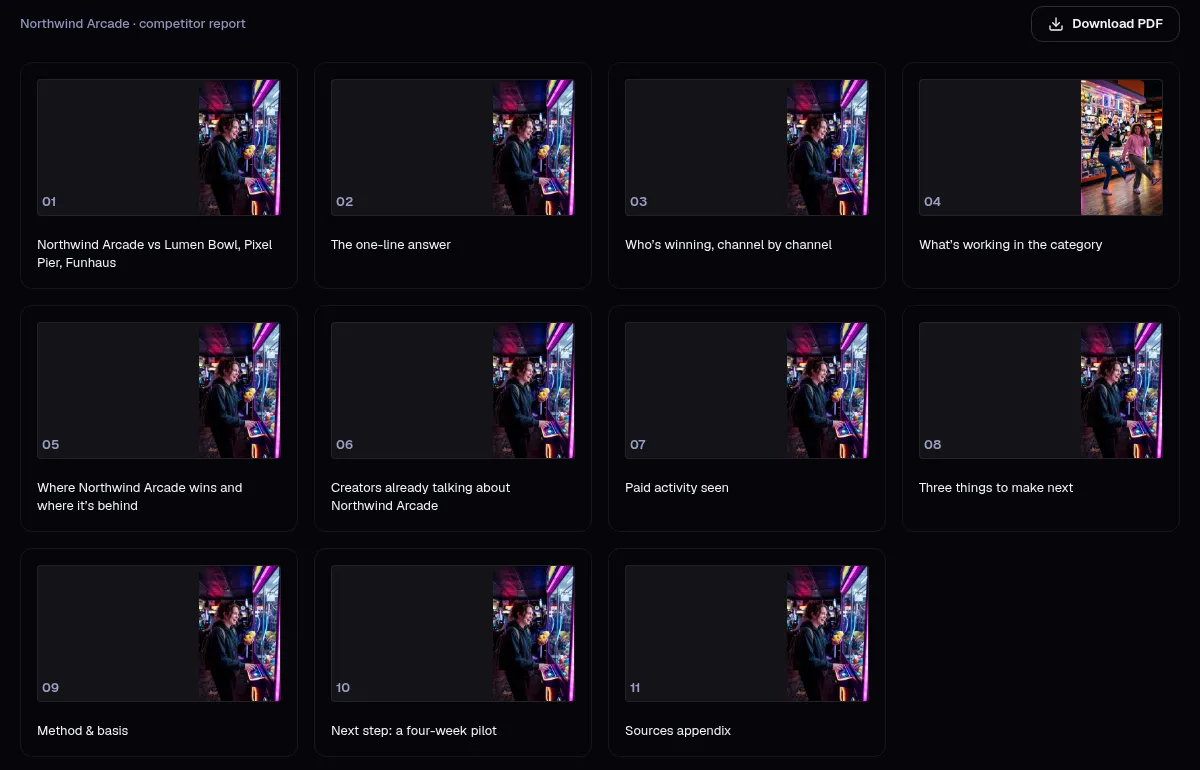
Task: Open slide 10 thumbnail
Action: [453, 634]
